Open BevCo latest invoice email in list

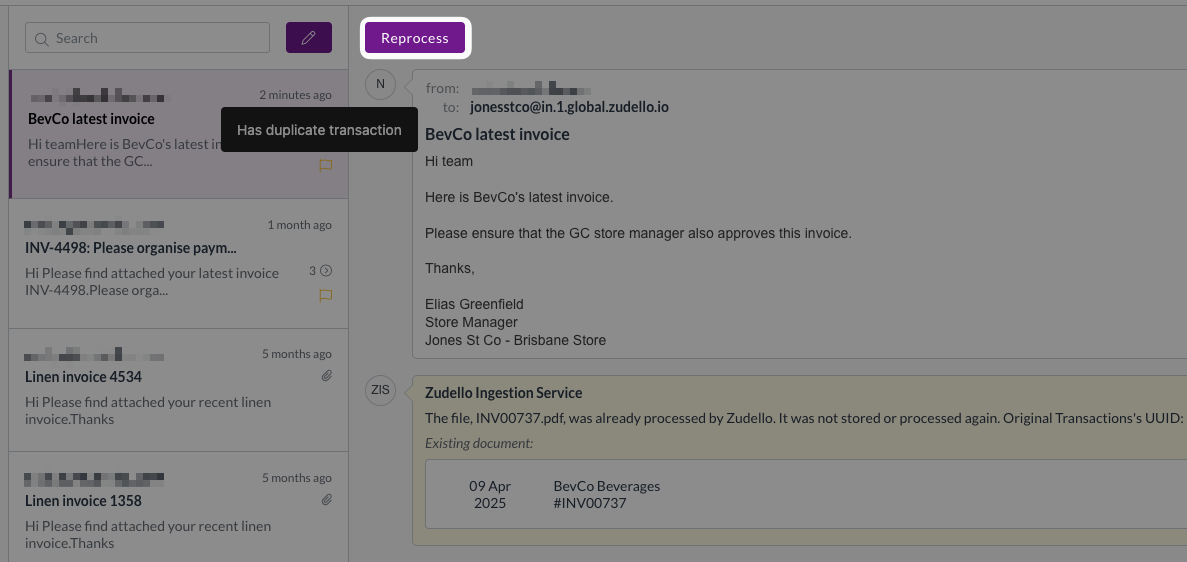point(179,134)
